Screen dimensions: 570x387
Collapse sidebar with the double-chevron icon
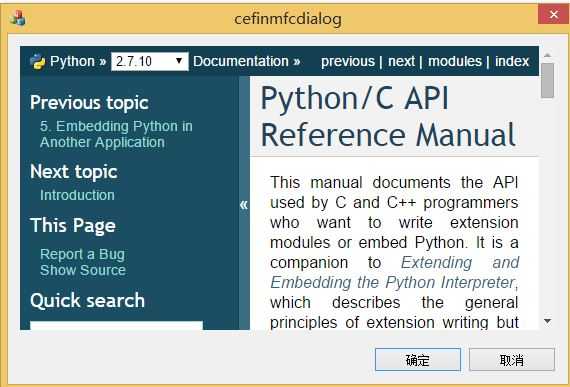pos(244,205)
